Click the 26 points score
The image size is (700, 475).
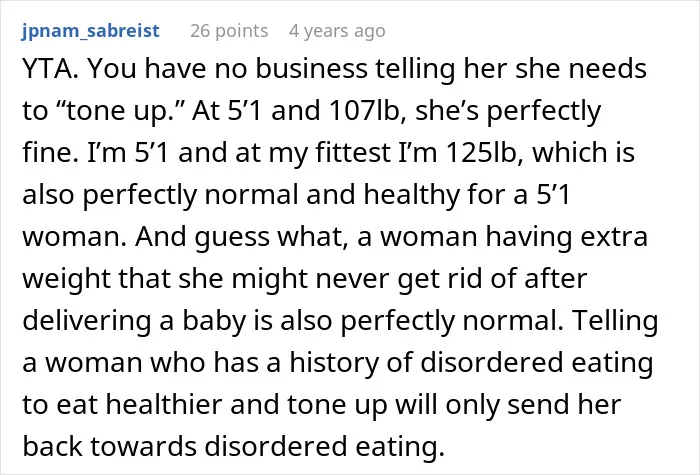click(x=229, y=31)
